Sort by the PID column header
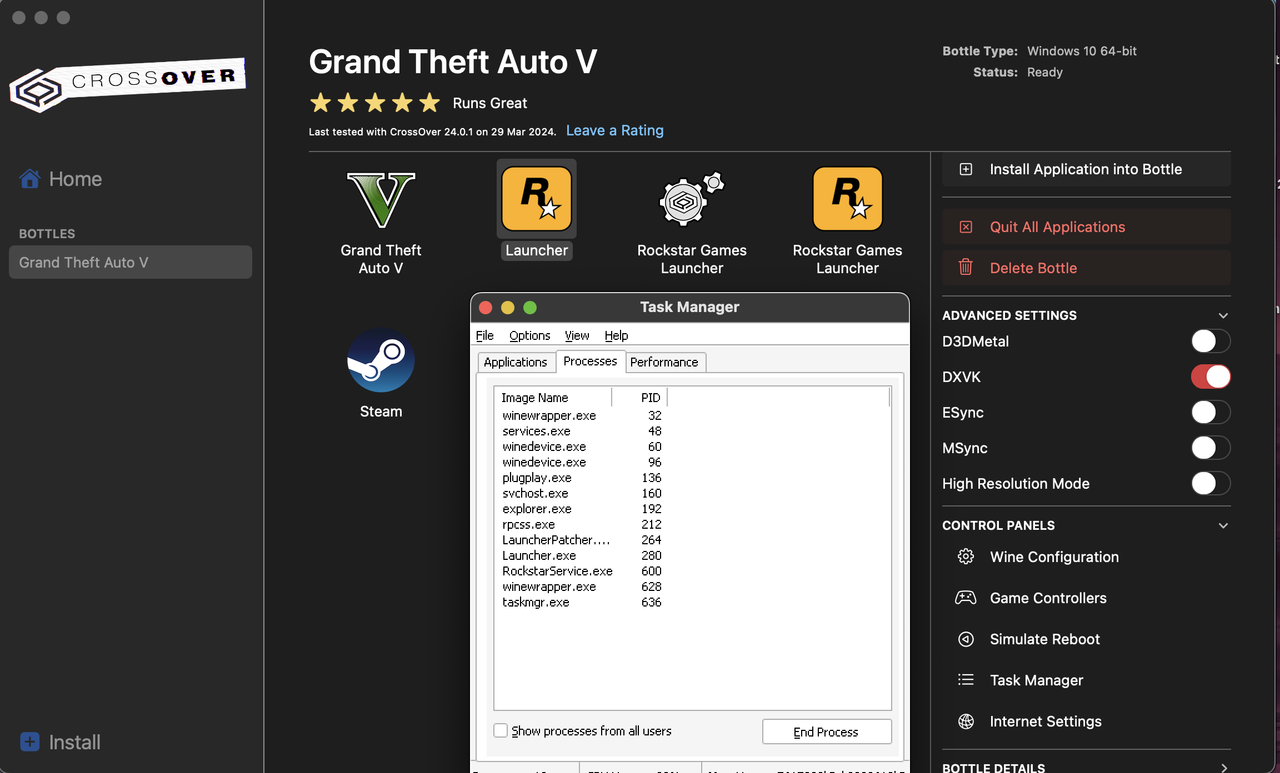The image size is (1280, 773). (639, 398)
